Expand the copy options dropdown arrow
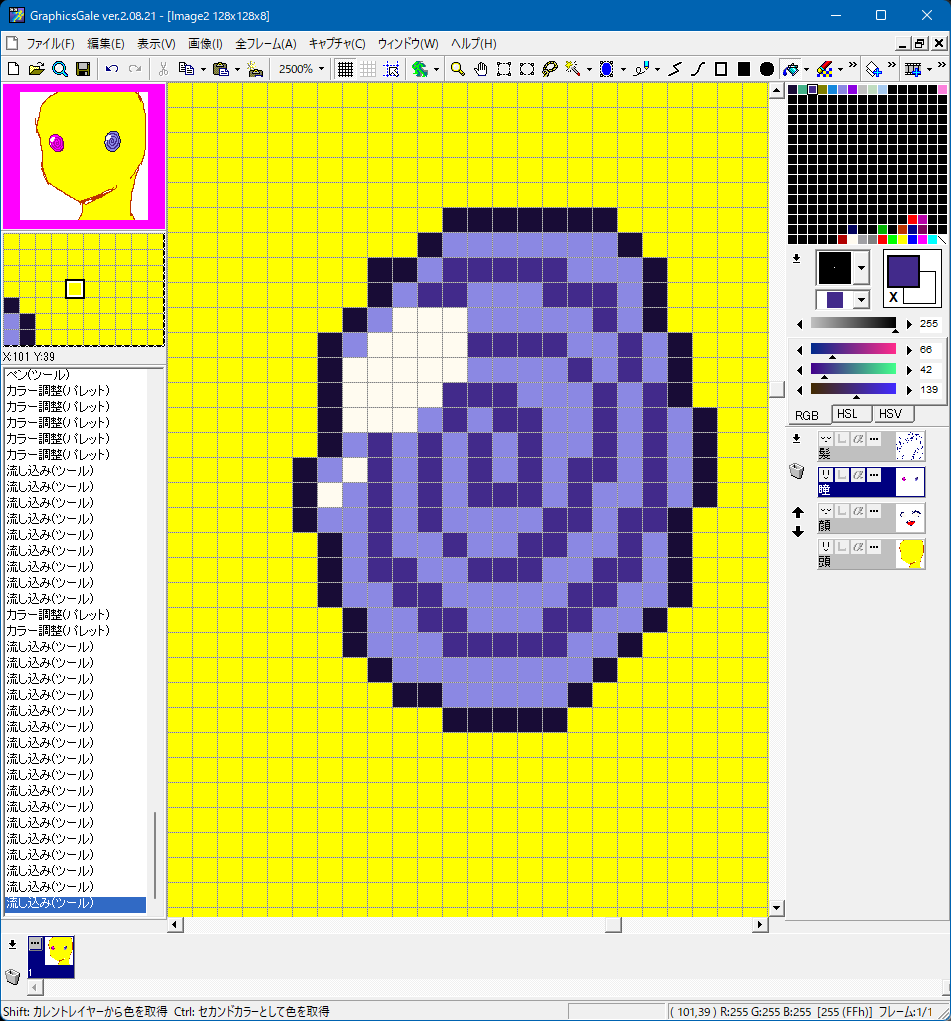Screen dimensions: 951x1021 203,69
